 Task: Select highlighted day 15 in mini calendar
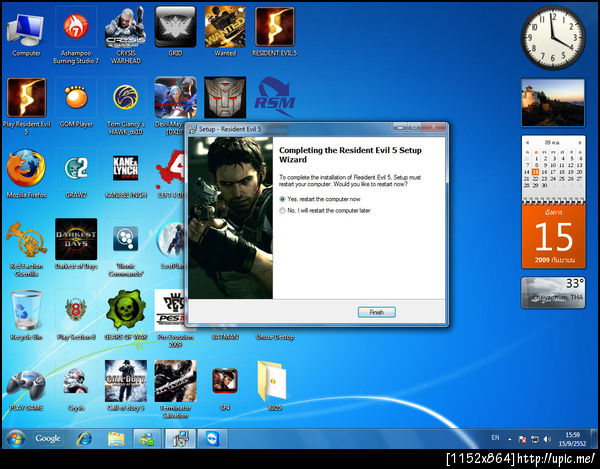535,172
